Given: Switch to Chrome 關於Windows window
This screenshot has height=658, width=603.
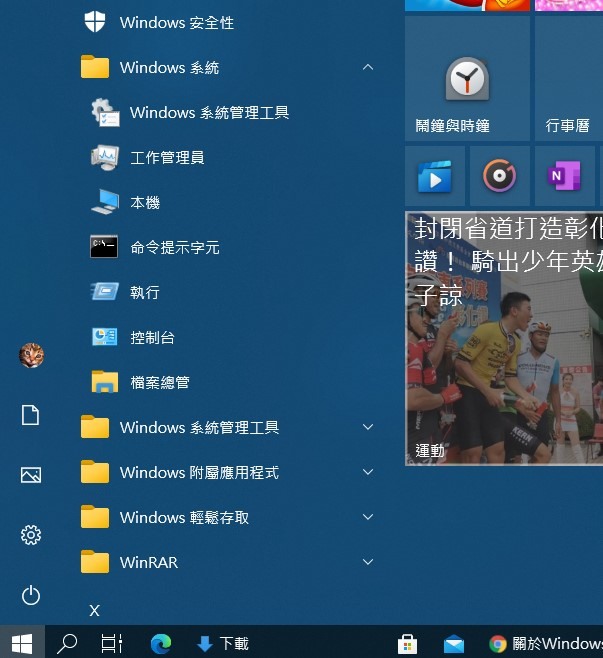Looking at the screenshot, I should click(544, 642).
